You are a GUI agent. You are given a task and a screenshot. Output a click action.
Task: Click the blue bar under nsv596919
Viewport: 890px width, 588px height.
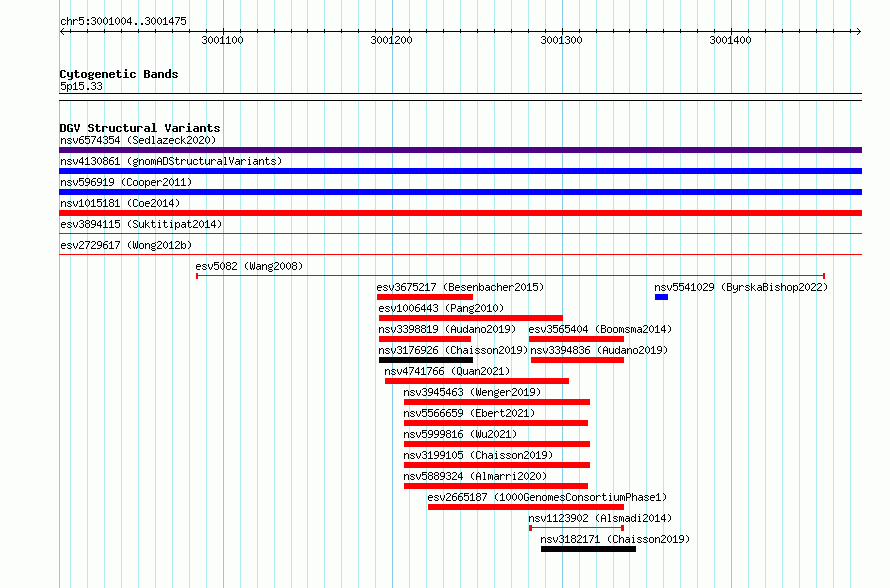click(x=460, y=192)
